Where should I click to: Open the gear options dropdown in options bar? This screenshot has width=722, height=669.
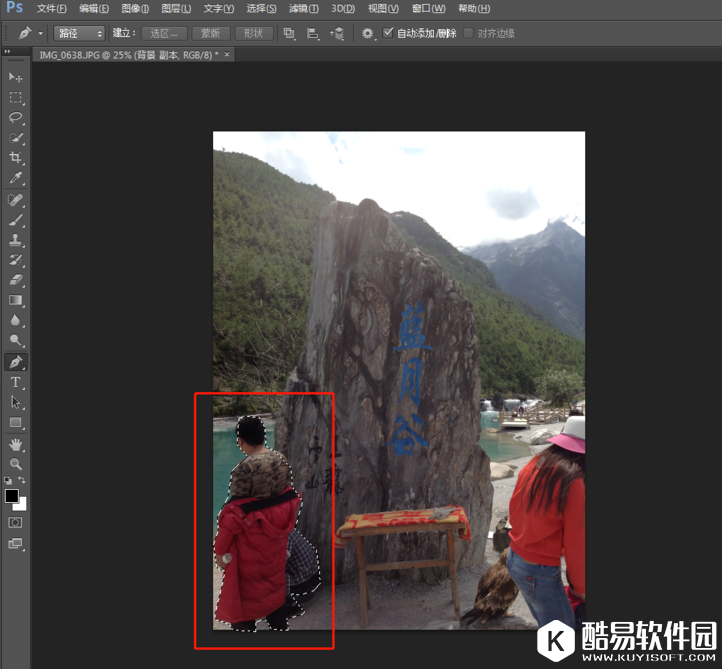369,33
